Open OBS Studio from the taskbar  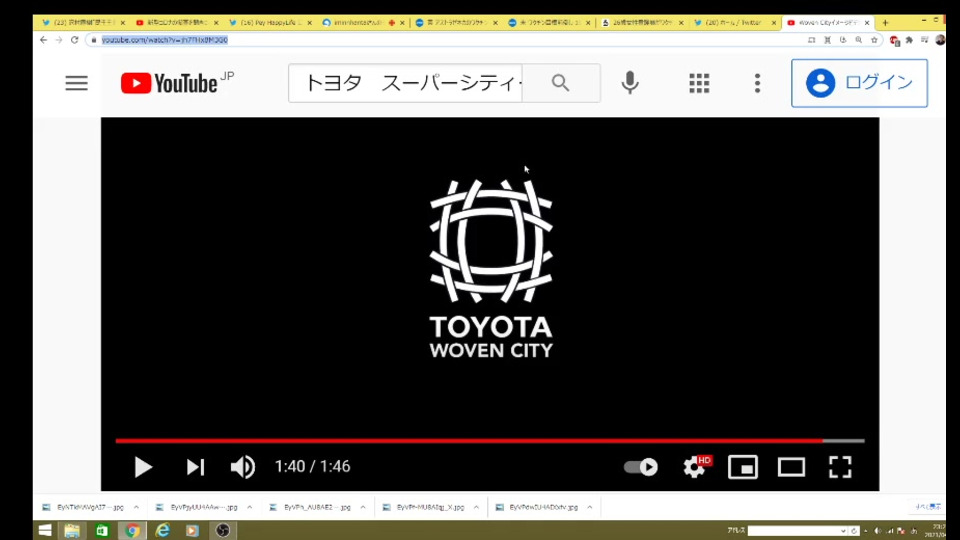point(223,530)
